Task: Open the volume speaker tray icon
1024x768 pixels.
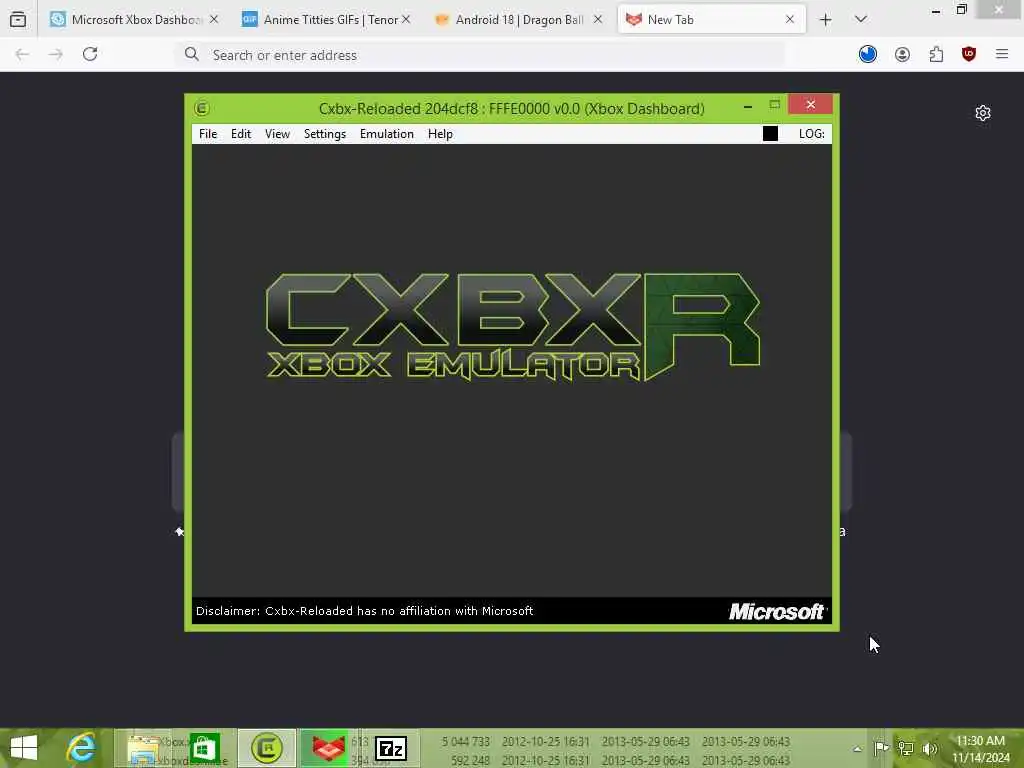Action: click(930, 748)
